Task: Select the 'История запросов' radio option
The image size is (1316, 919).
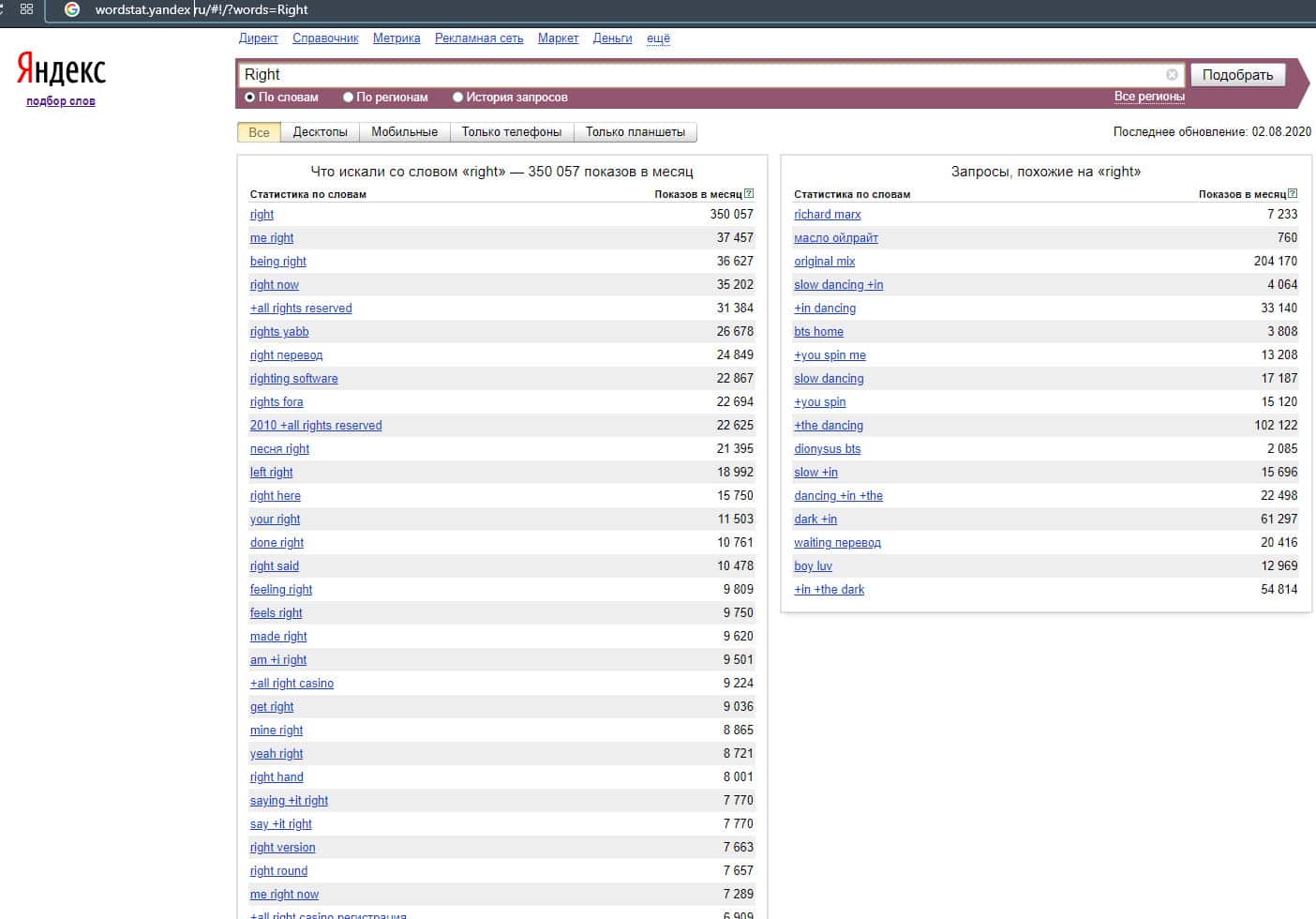Action: coord(457,98)
